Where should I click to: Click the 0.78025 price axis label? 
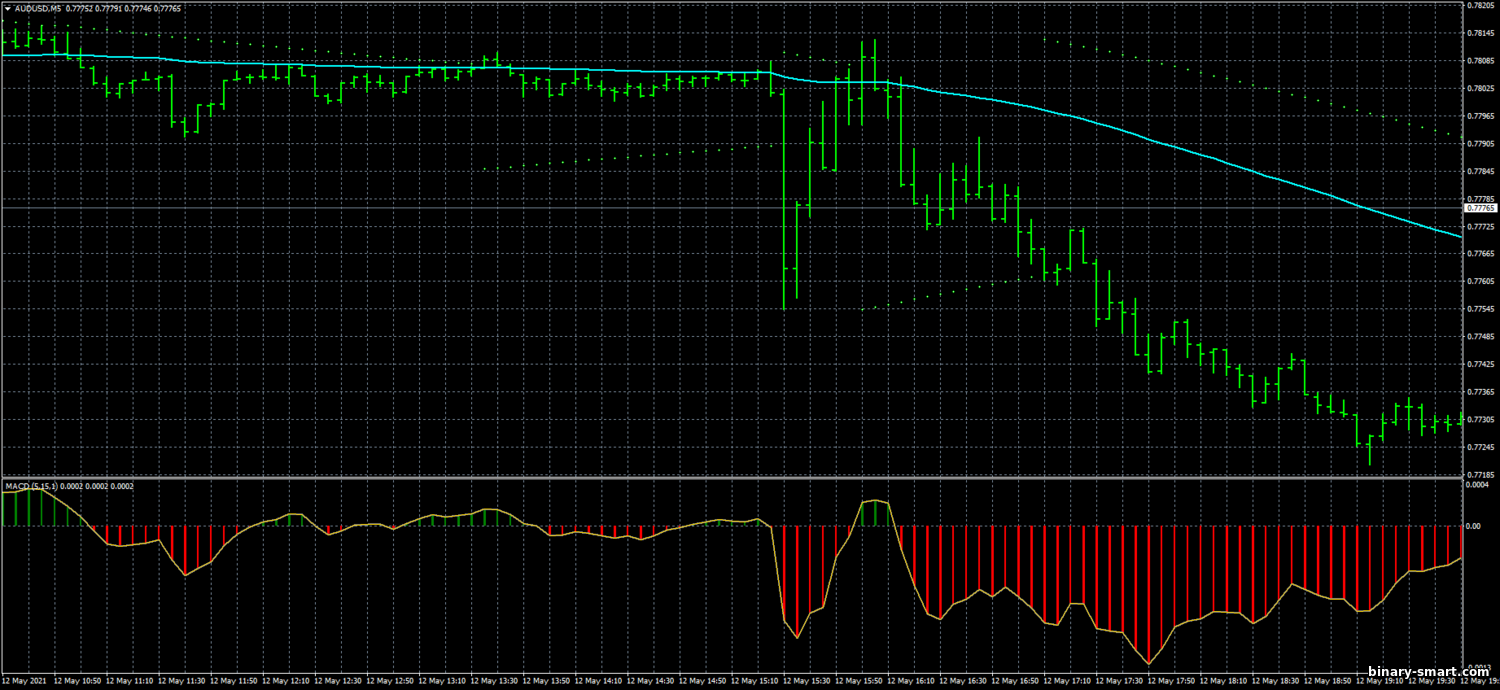click(x=1481, y=88)
